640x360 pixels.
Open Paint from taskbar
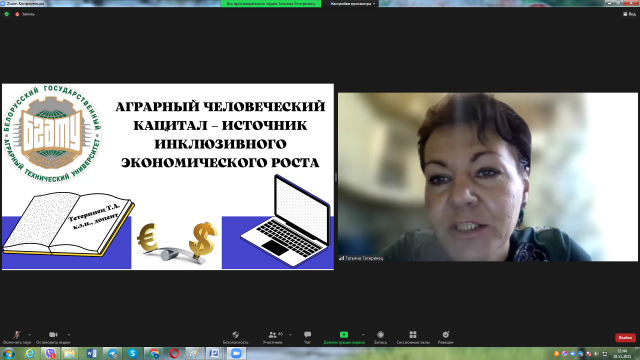tap(195, 353)
